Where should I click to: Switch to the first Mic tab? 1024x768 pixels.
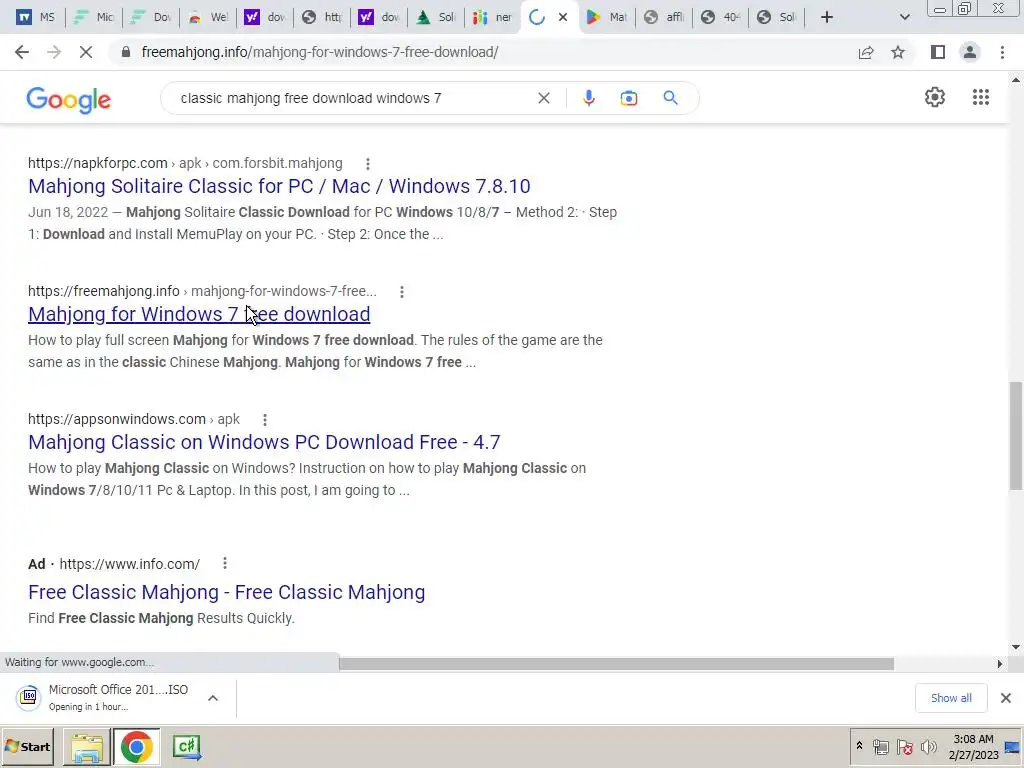(93, 17)
